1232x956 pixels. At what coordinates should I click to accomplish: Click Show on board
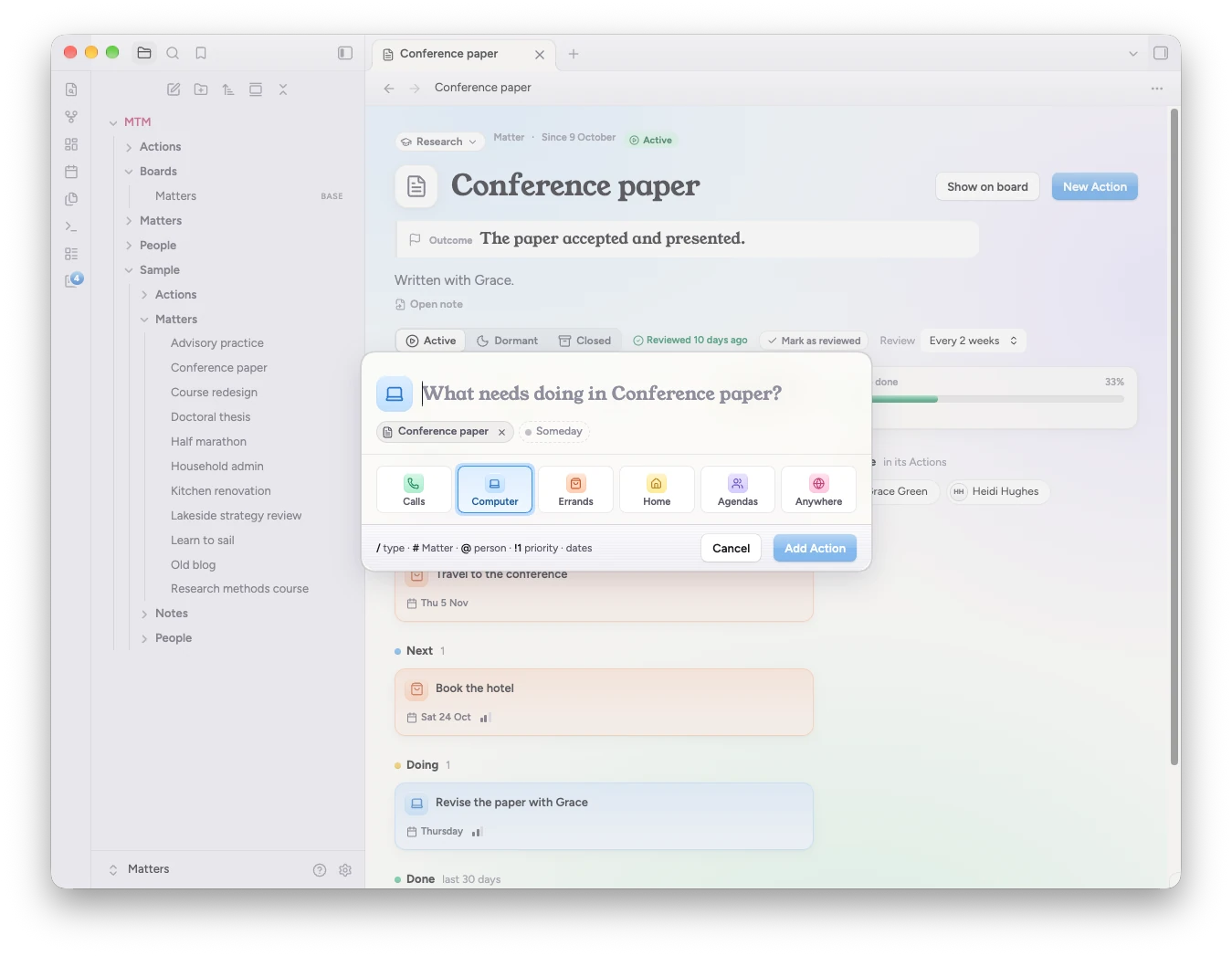point(987,187)
